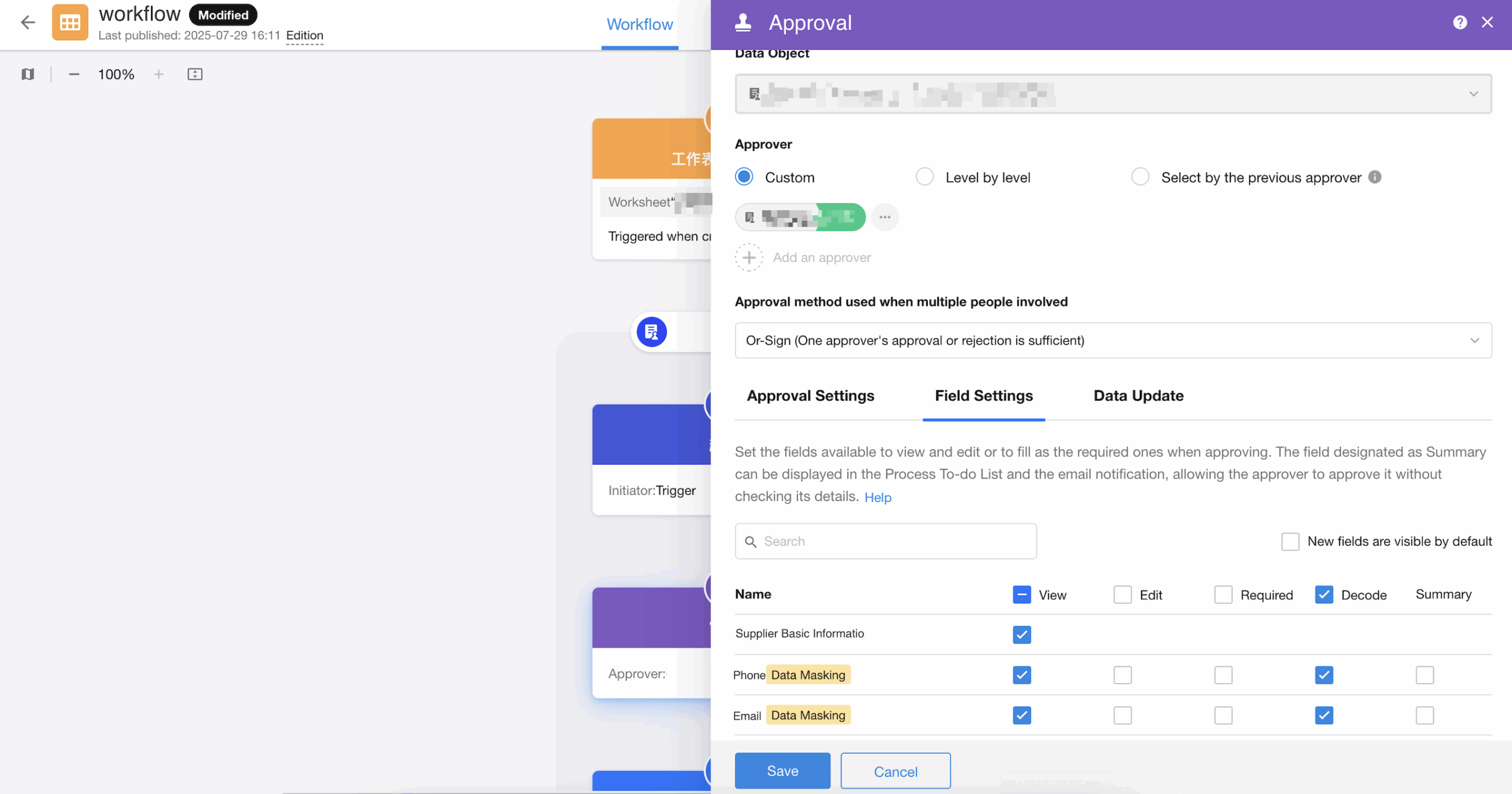Image resolution: width=1512 pixels, height=794 pixels.
Task: Switch to the Field Settings tab
Action: tap(983, 396)
